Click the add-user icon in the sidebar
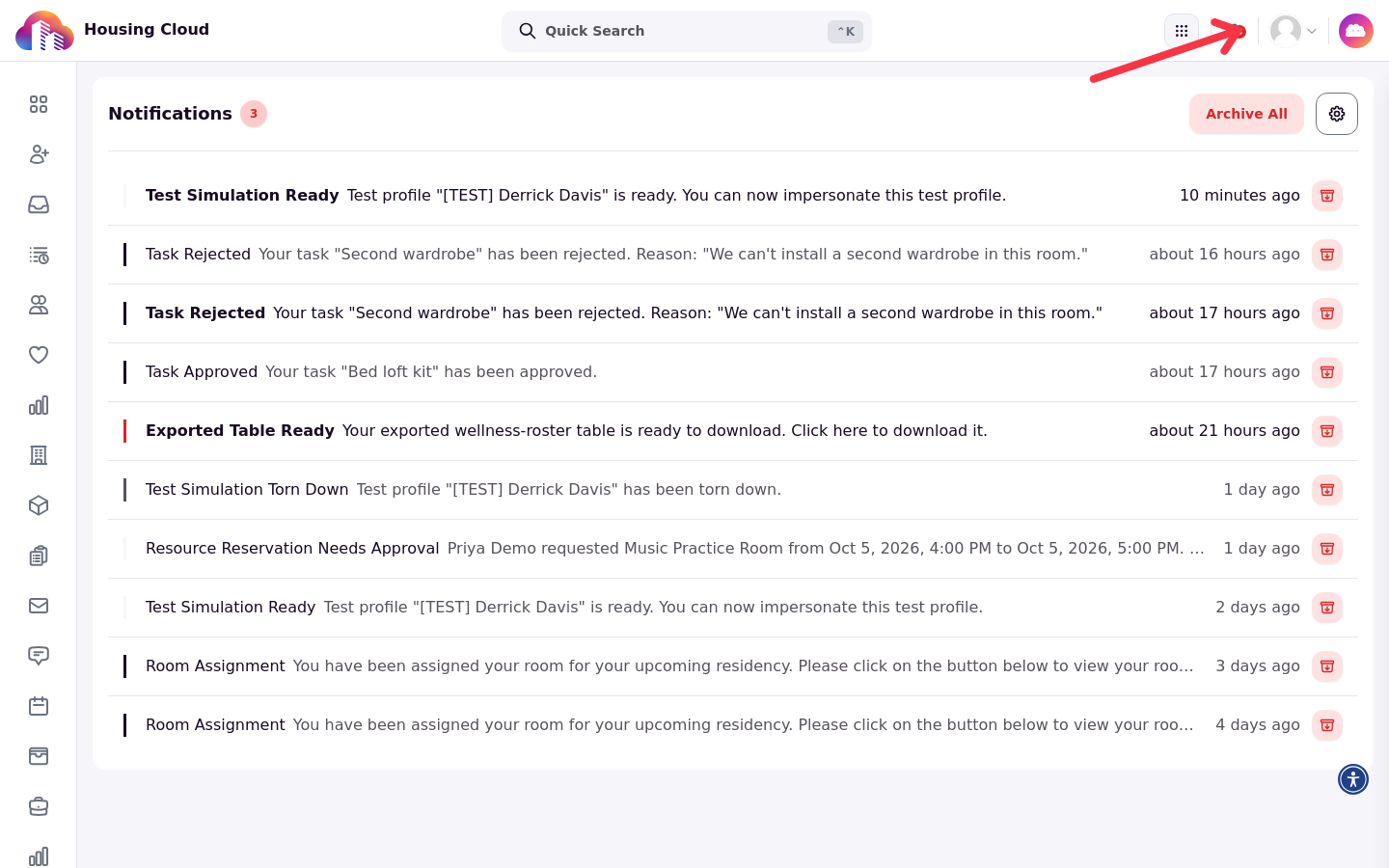Viewport: 1389px width, 868px height. point(39,154)
